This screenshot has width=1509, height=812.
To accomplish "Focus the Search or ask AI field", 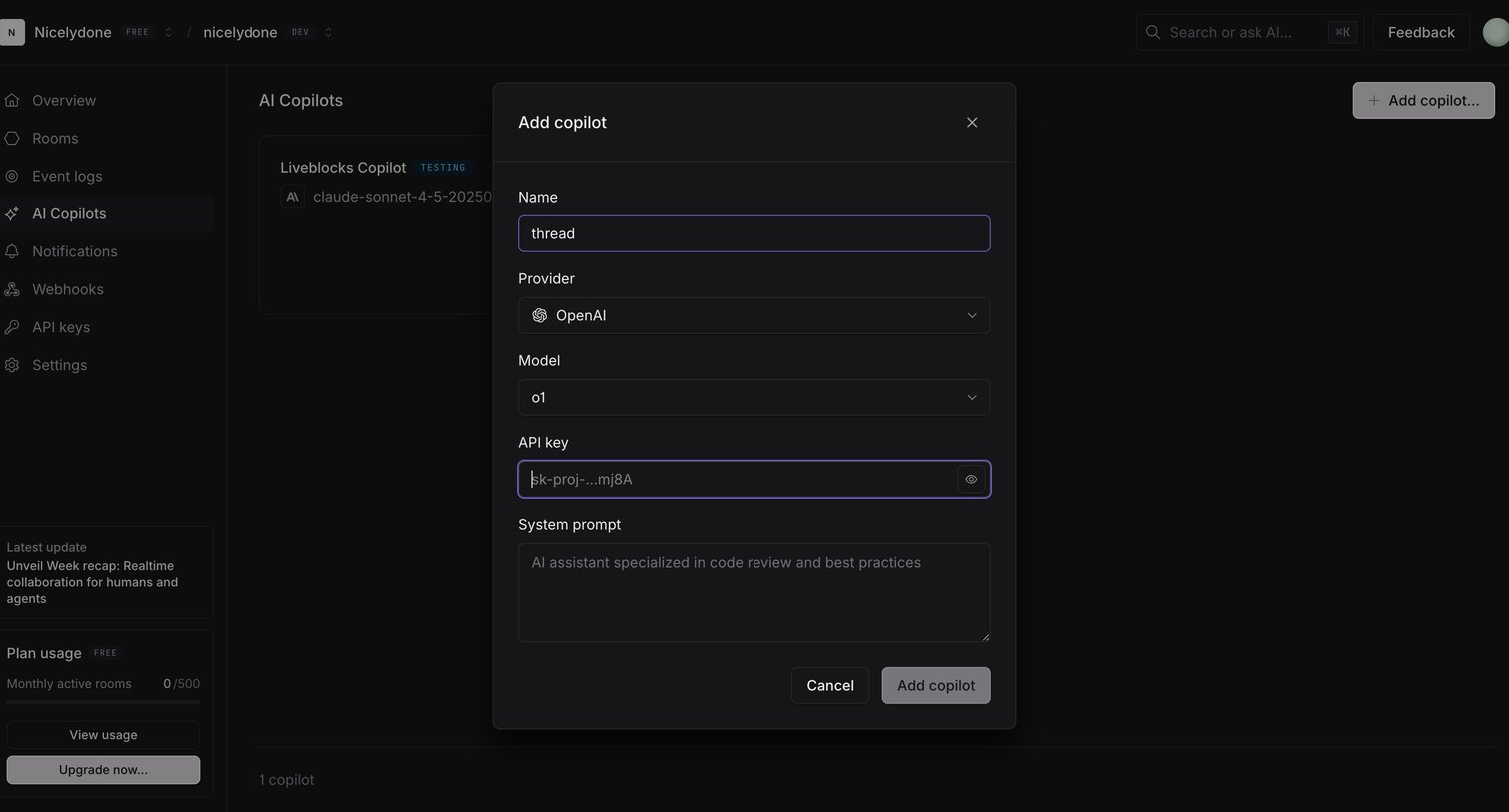I will pyautogui.click(x=1250, y=32).
